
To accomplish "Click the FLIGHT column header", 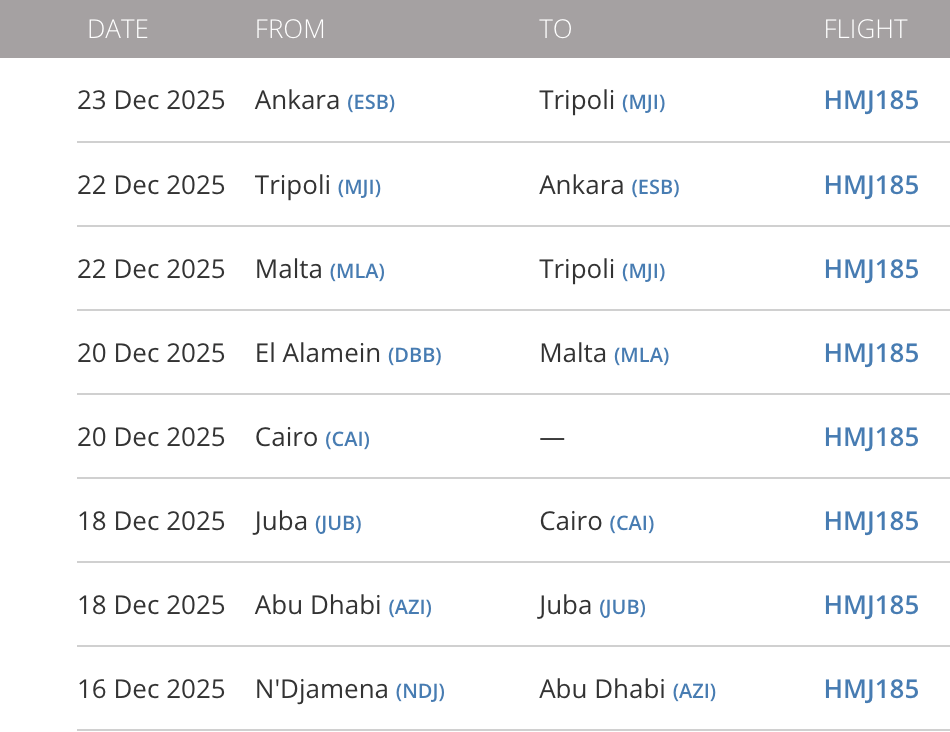I will point(865,29).
